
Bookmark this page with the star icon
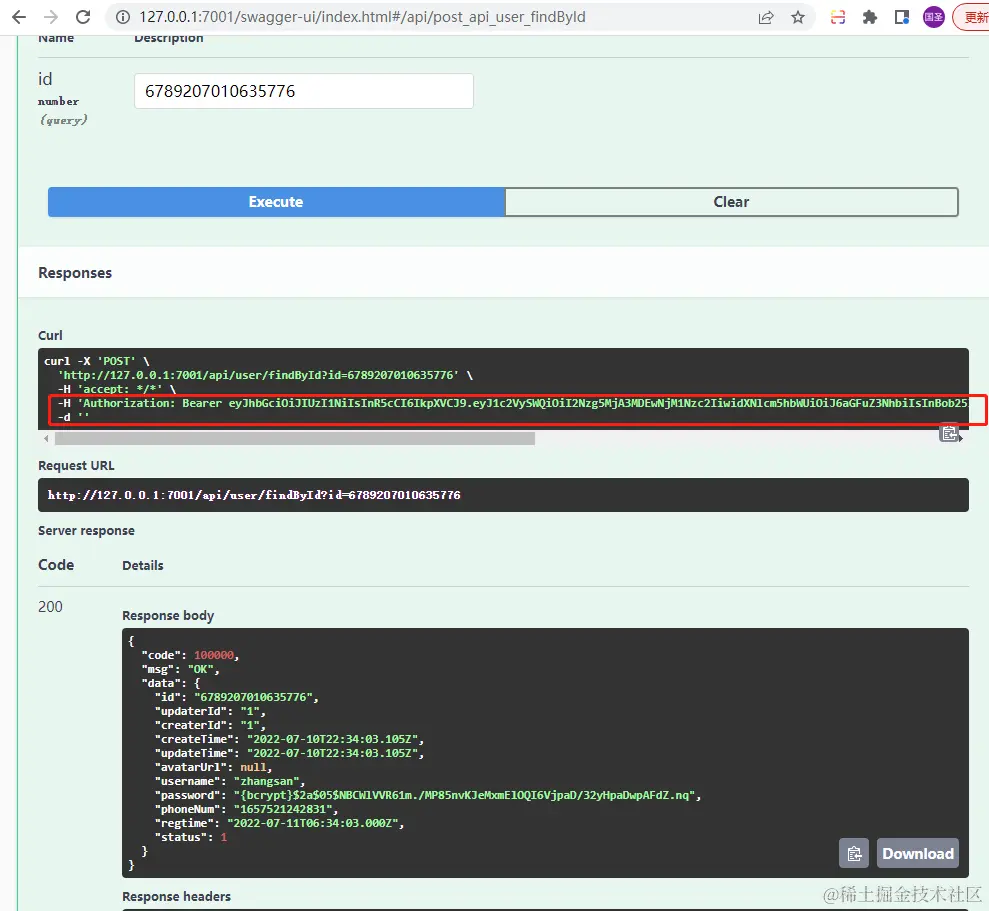pyautogui.click(x=798, y=17)
